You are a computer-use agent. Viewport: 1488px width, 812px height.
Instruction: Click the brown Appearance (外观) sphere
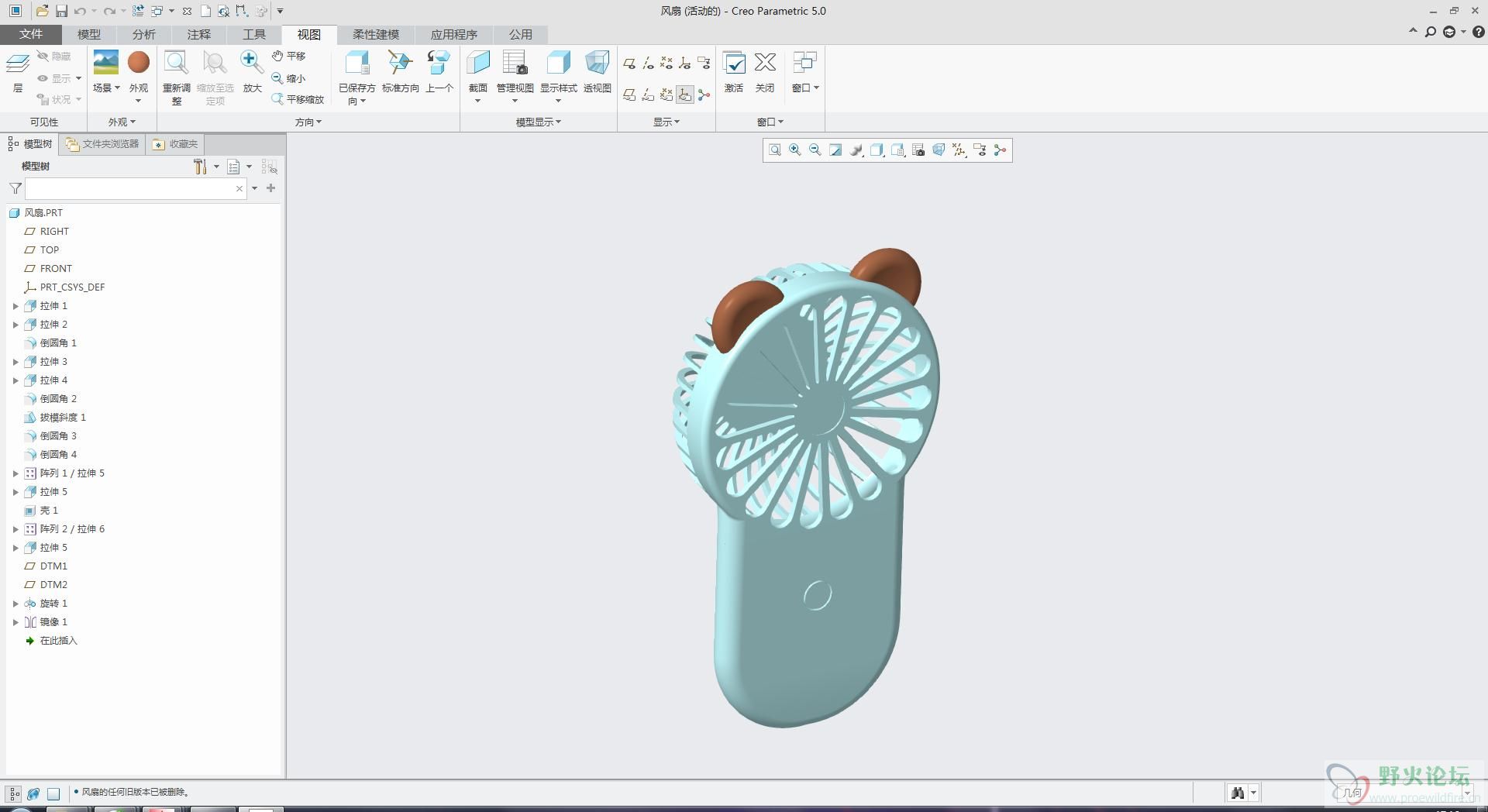[x=139, y=62]
